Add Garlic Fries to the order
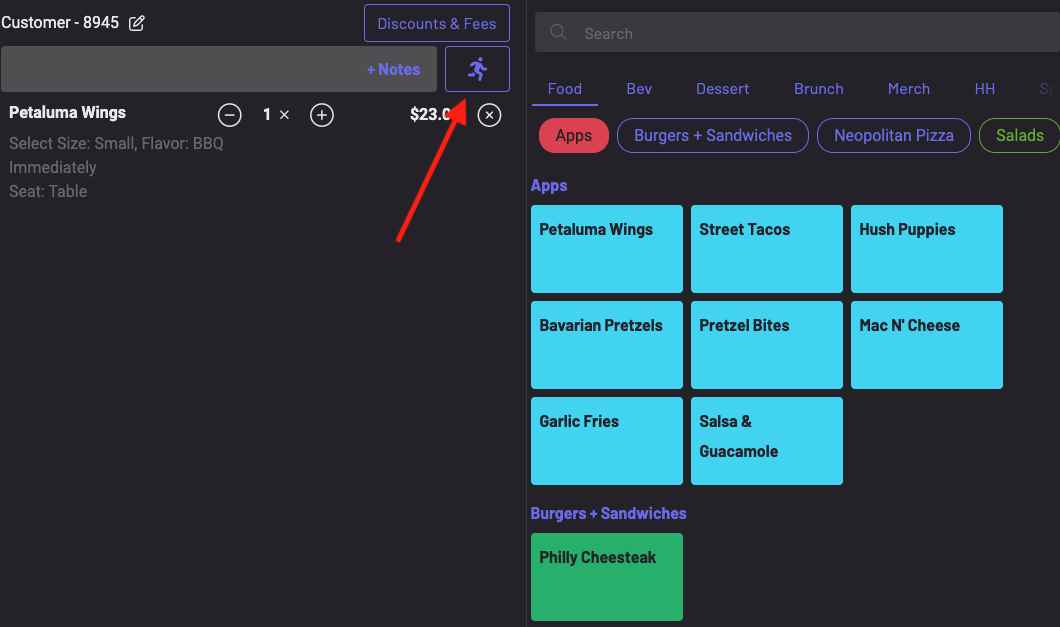 (606, 441)
